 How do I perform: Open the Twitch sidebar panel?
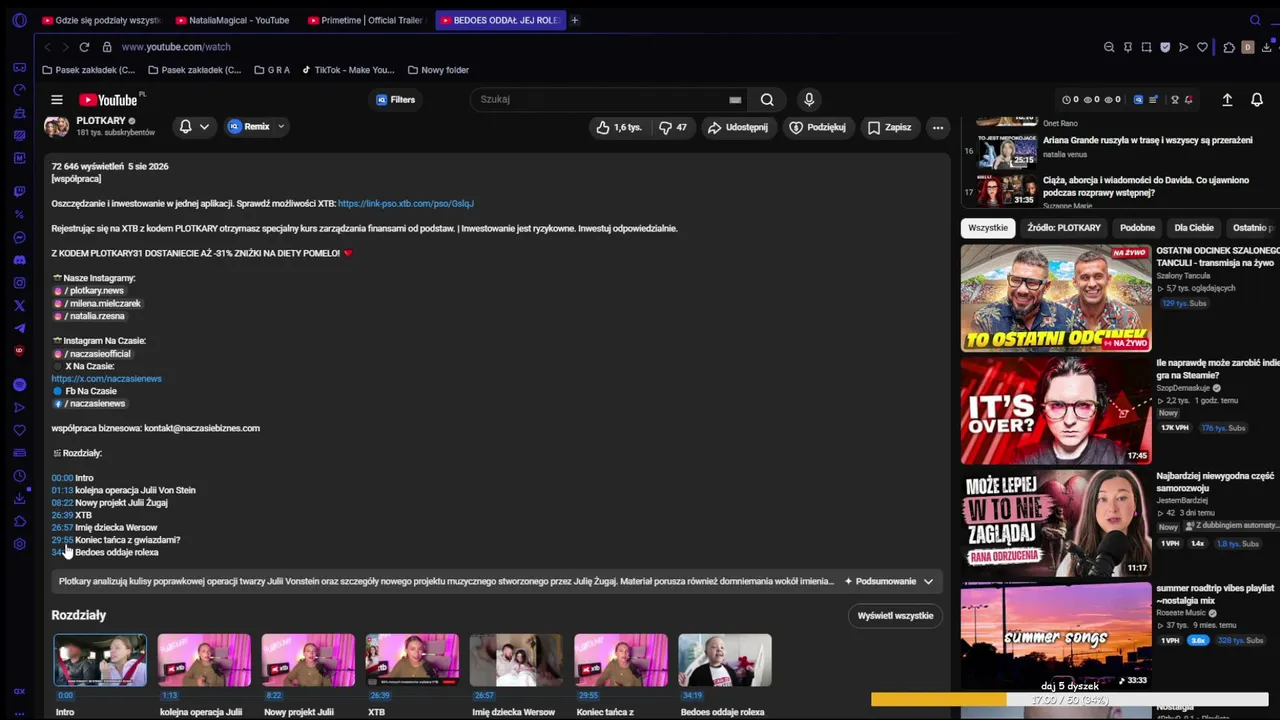(19, 191)
